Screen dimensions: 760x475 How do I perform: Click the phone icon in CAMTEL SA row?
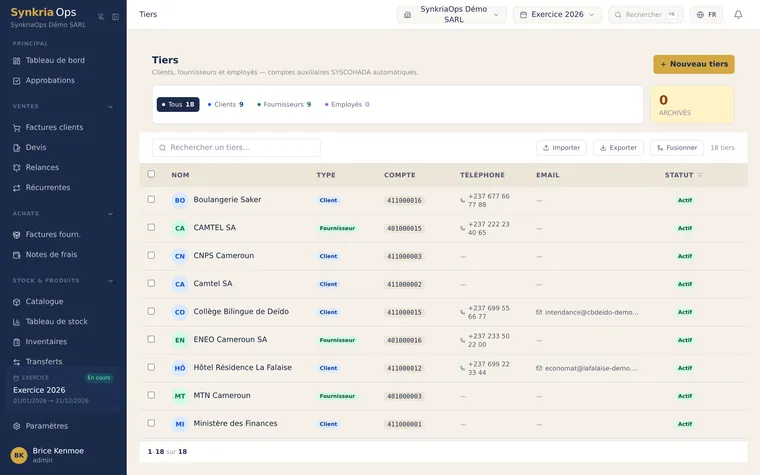(x=462, y=228)
